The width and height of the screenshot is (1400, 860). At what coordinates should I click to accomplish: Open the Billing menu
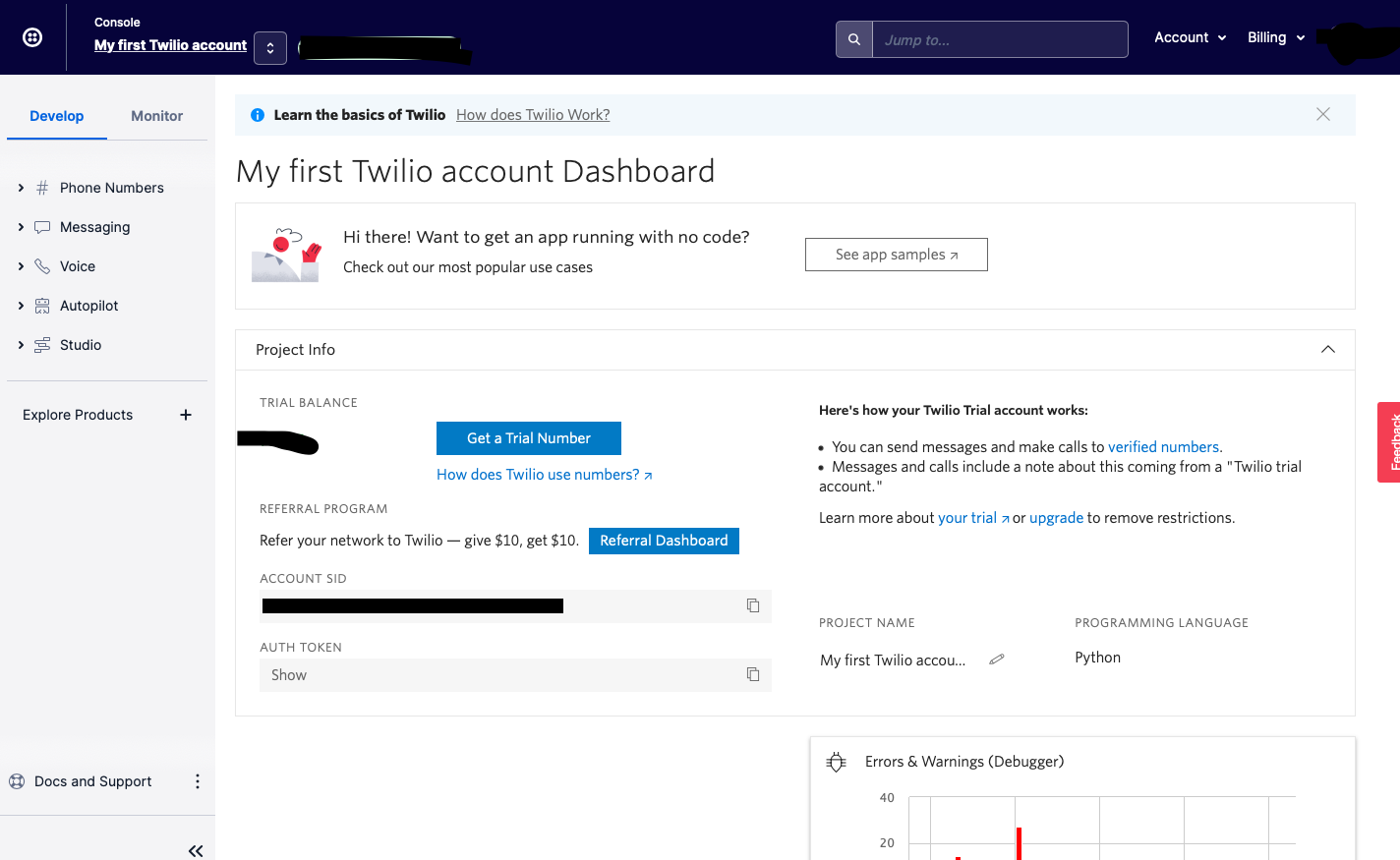tap(1276, 37)
